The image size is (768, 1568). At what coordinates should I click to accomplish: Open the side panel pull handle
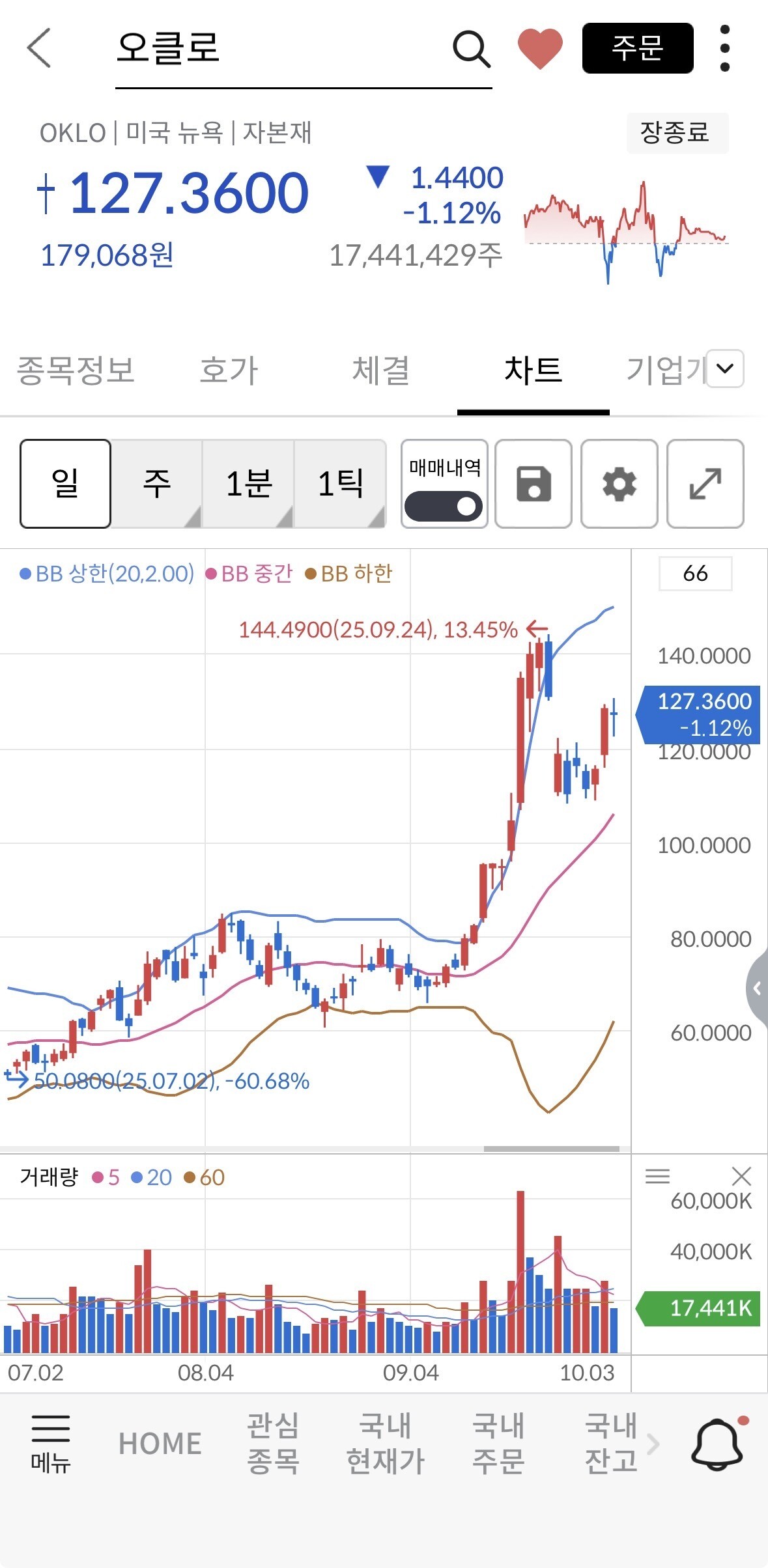click(757, 988)
